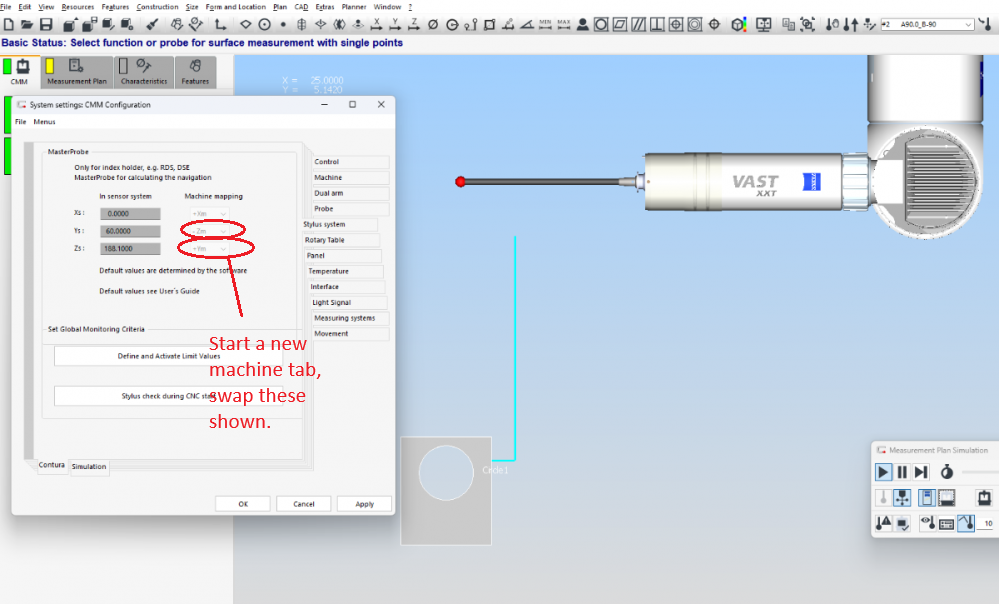Open the Resources menu
Screen dimensions: 999x604
click(x=78, y=6)
